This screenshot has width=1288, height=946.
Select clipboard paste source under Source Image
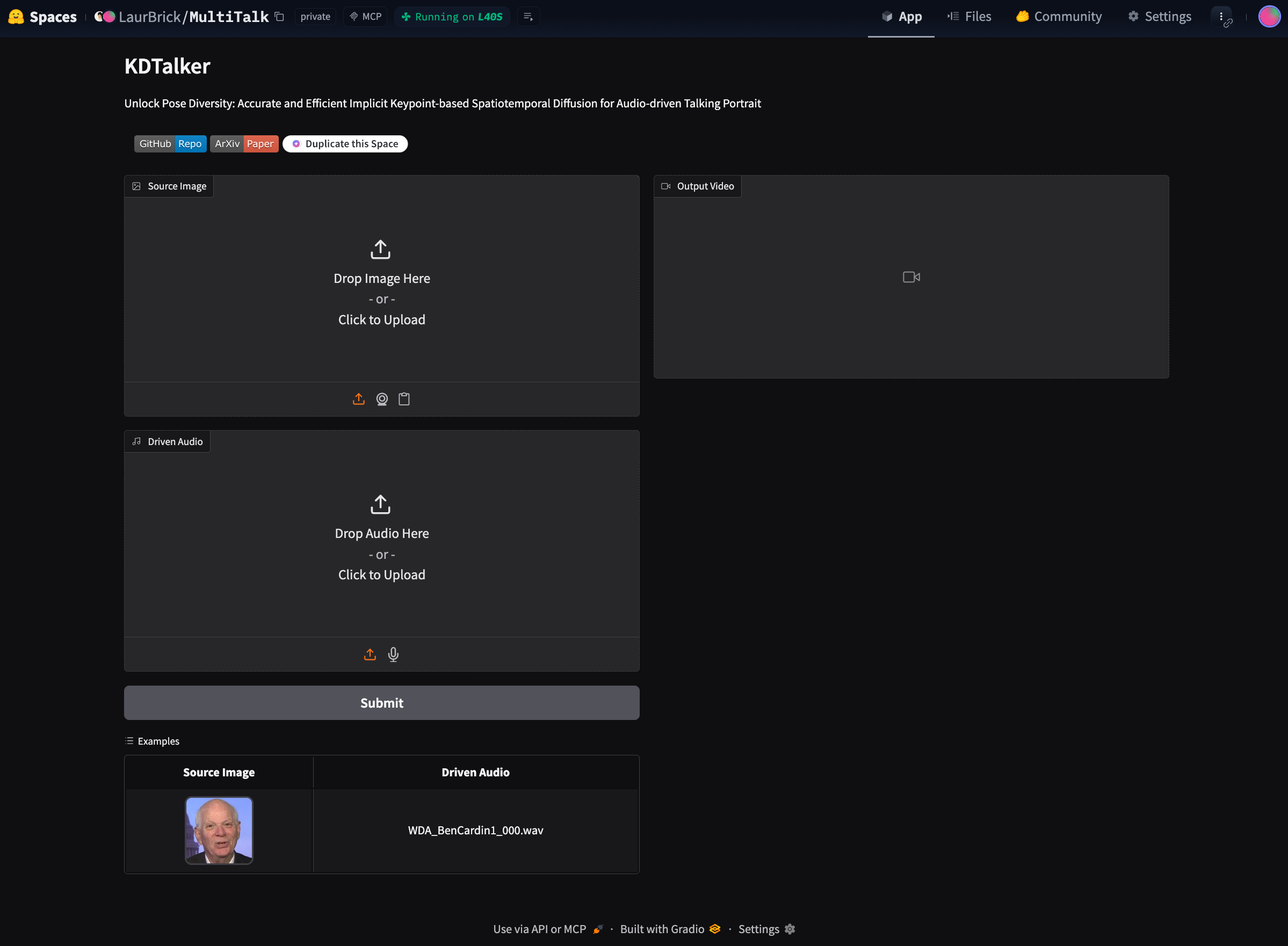click(x=404, y=399)
